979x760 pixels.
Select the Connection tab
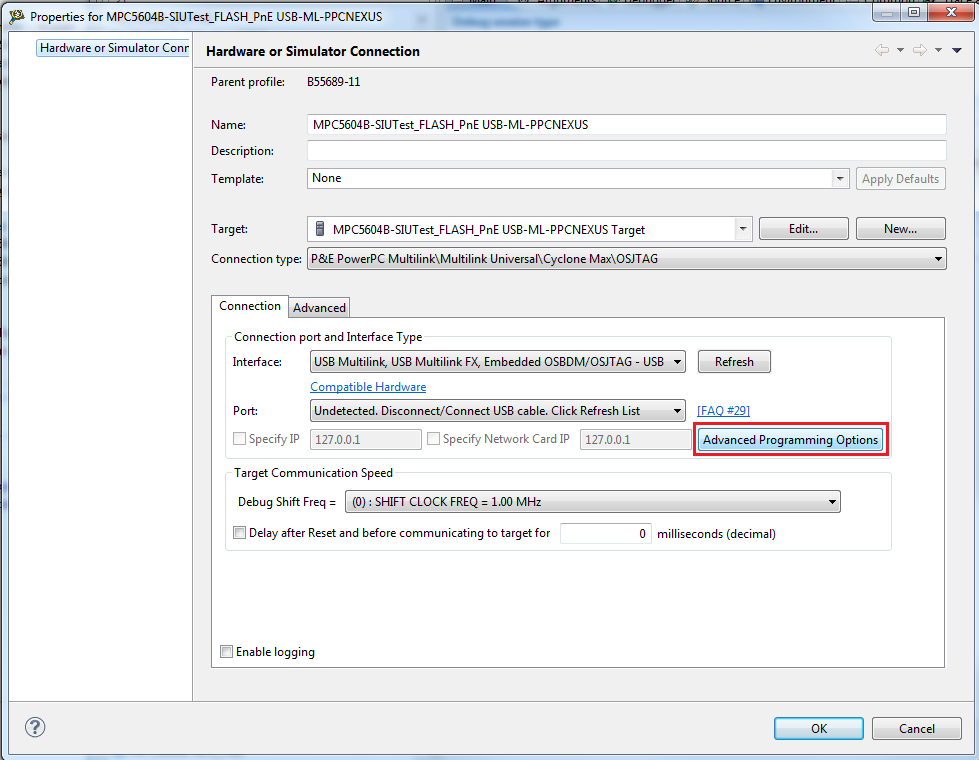click(250, 306)
